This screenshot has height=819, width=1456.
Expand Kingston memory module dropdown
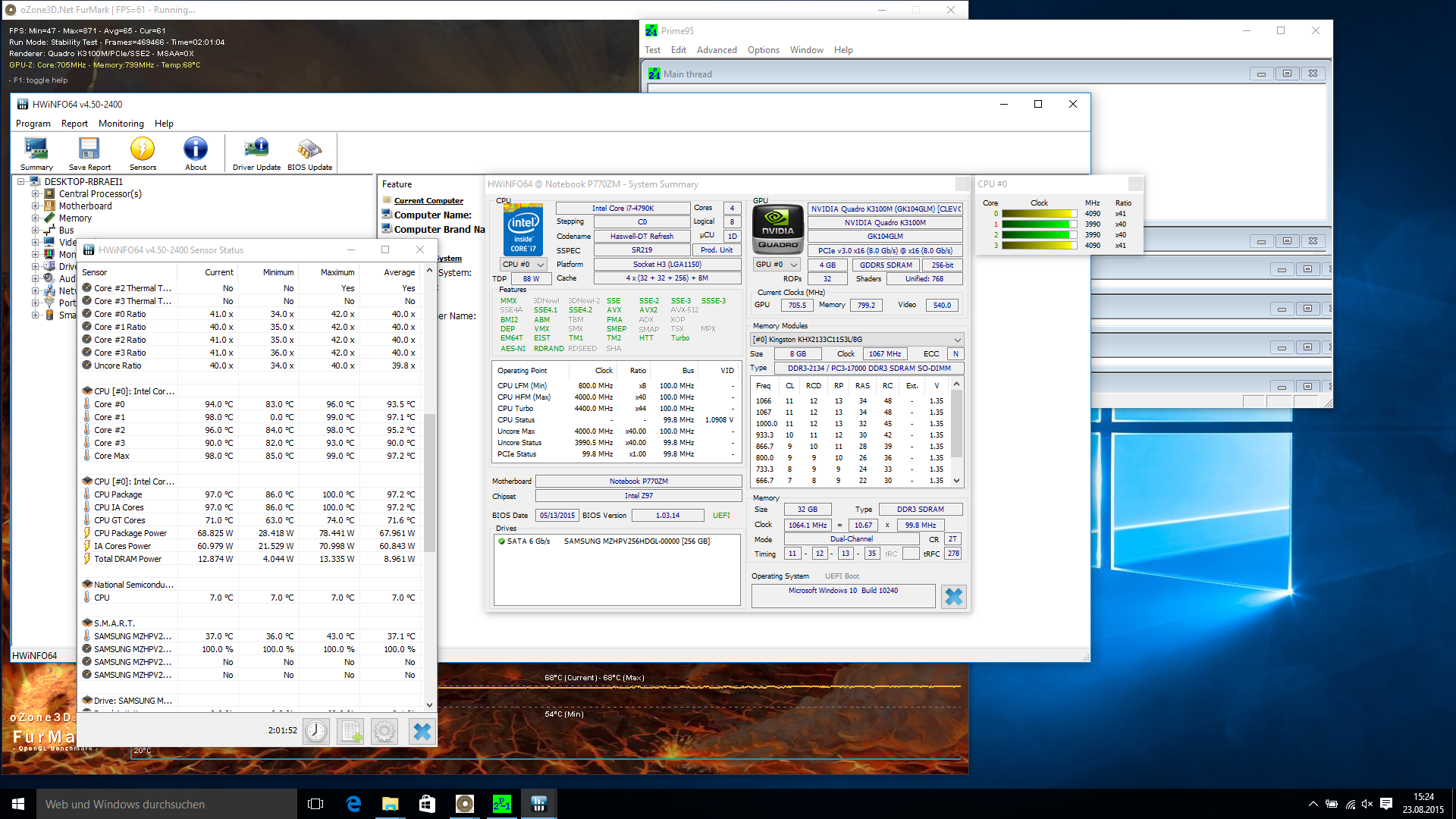957,340
